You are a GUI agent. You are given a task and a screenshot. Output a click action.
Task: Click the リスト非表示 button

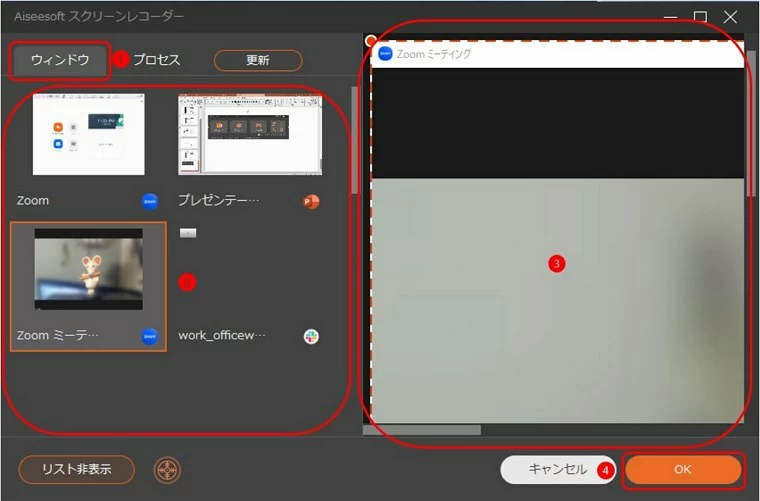77,469
